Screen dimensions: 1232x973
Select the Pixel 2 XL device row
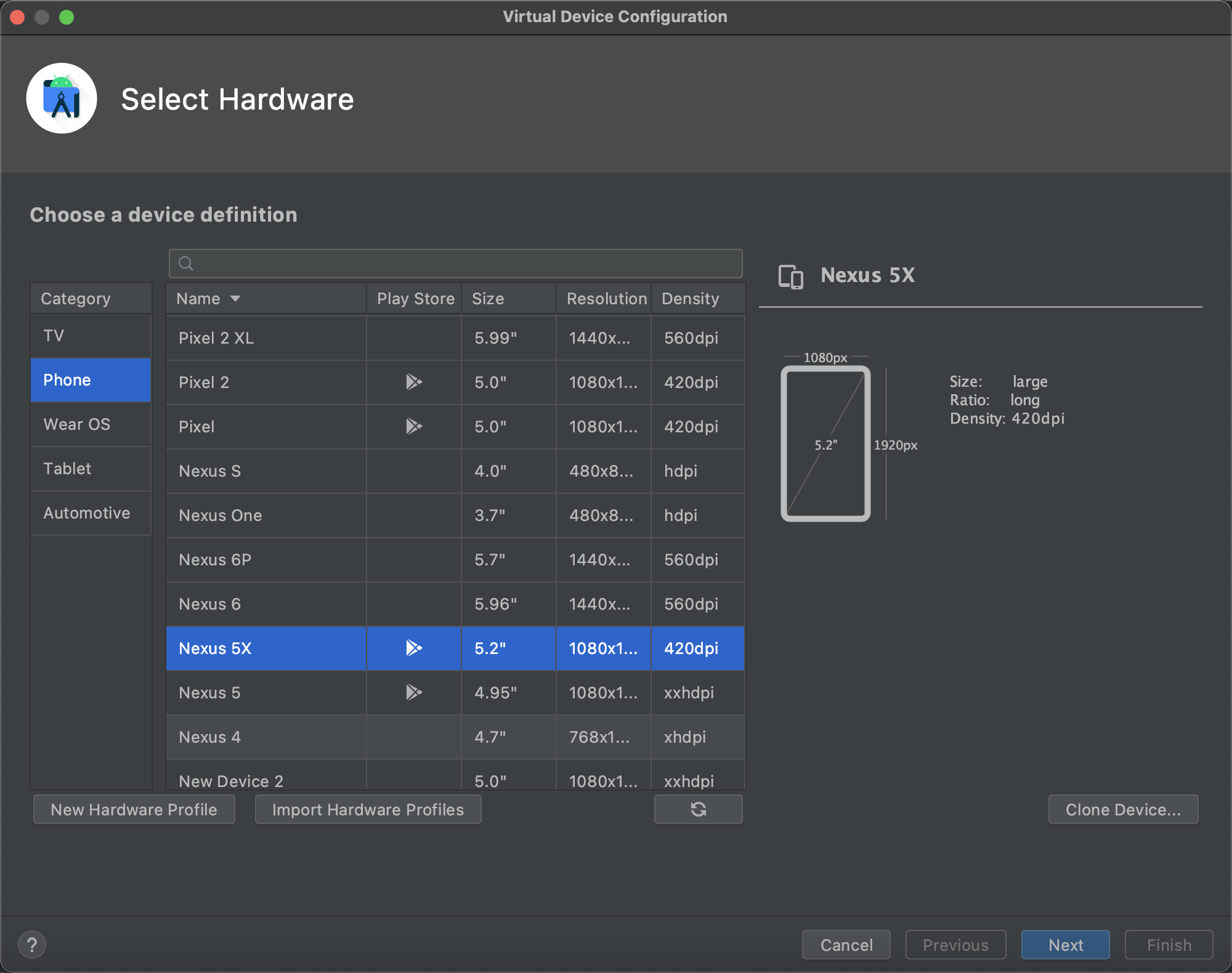tap(456, 337)
